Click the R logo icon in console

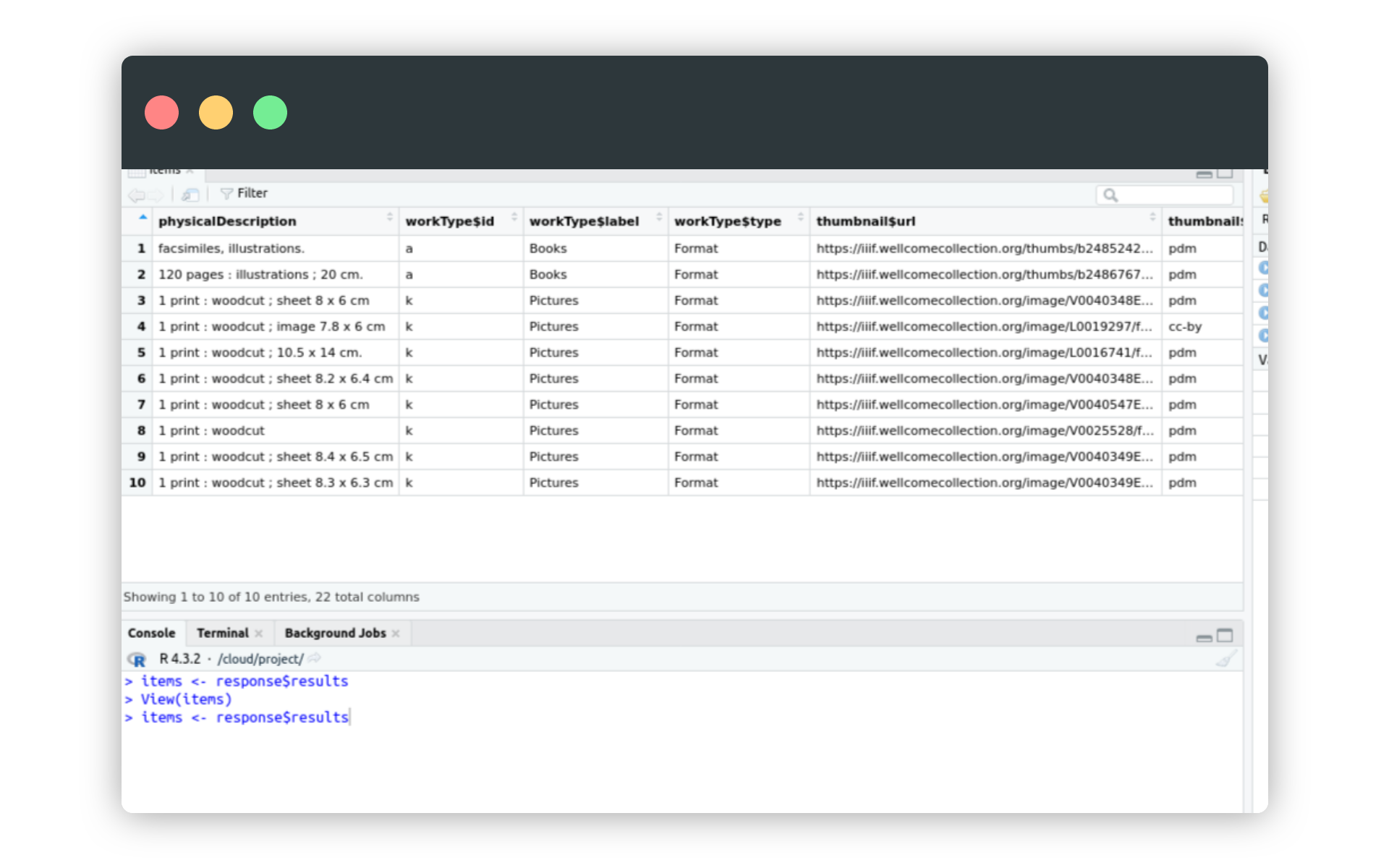click(x=137, y=659)
